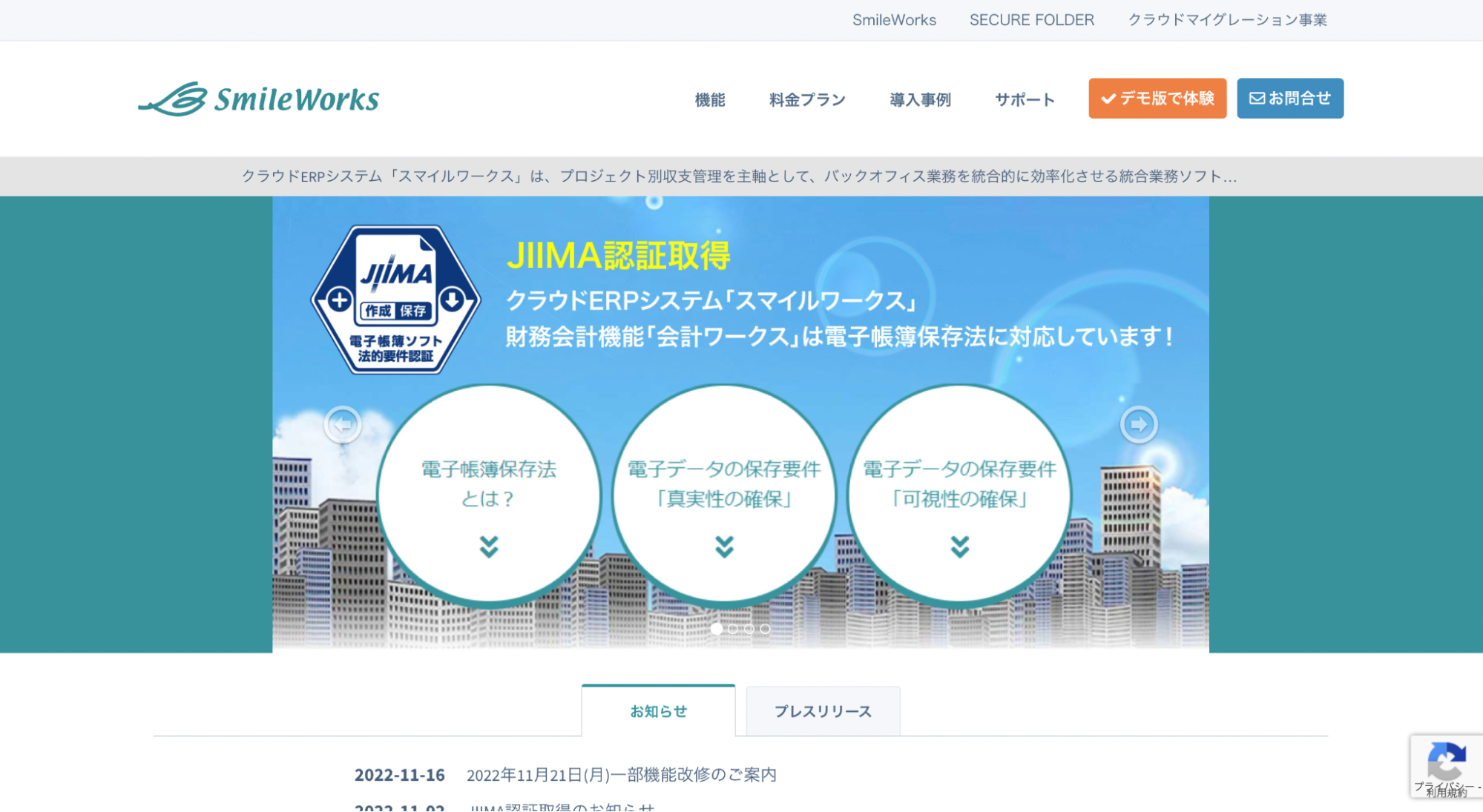This screenshot has height=812, width=1483.
Task: Open the 機能 menu
Action: click(710, 99)
